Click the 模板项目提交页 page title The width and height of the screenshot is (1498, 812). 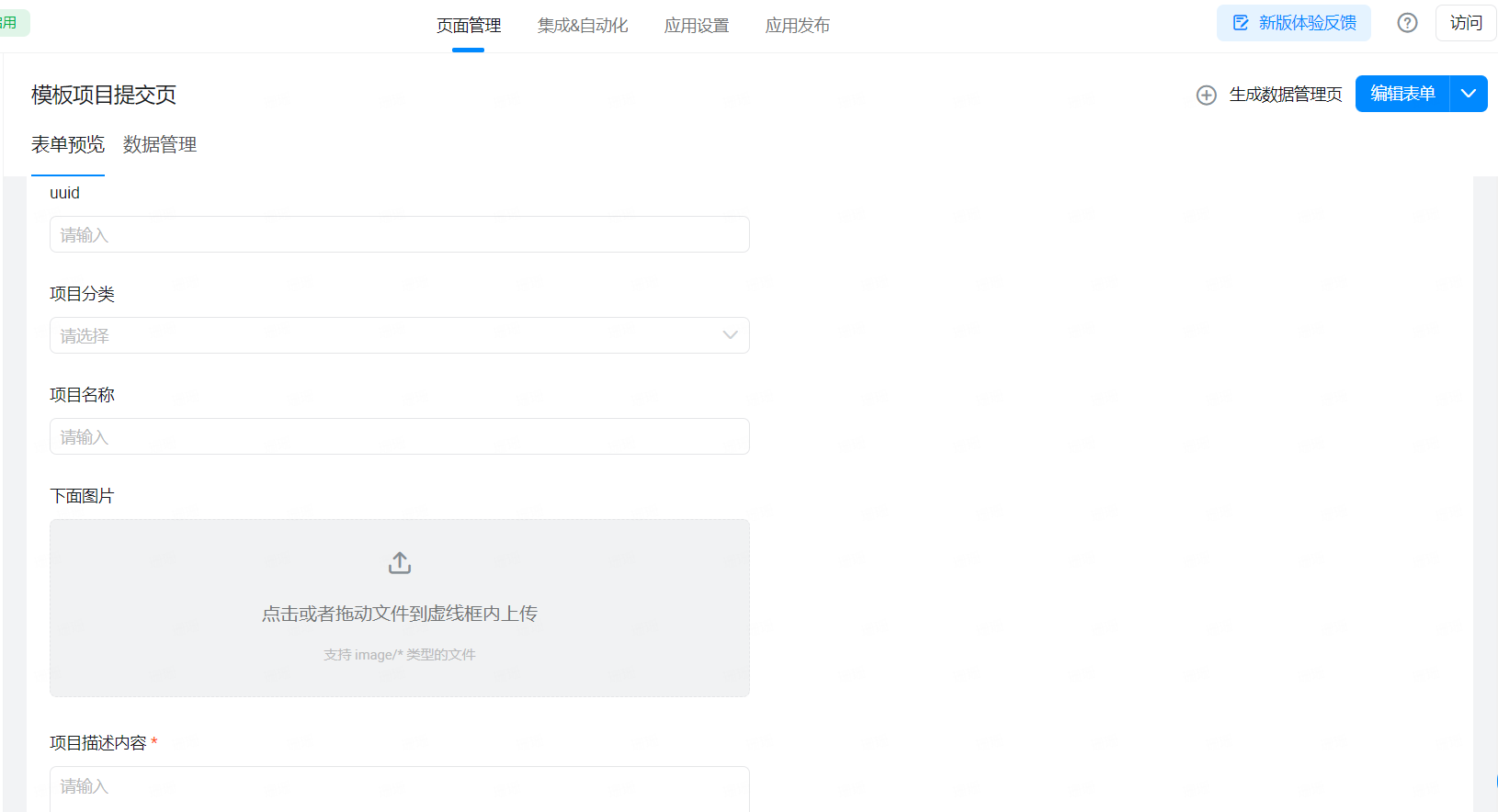(104, 95)
